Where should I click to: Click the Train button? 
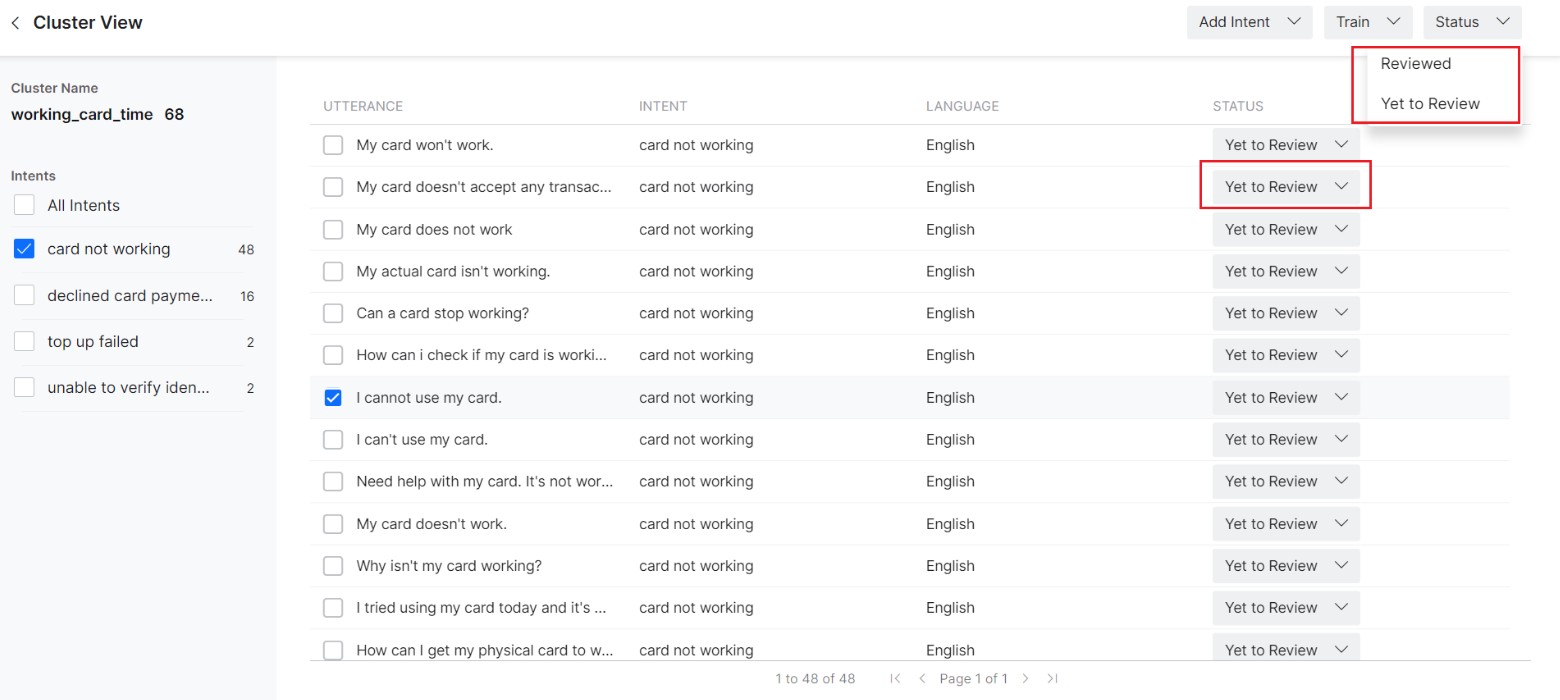[x=1354, y=22]
